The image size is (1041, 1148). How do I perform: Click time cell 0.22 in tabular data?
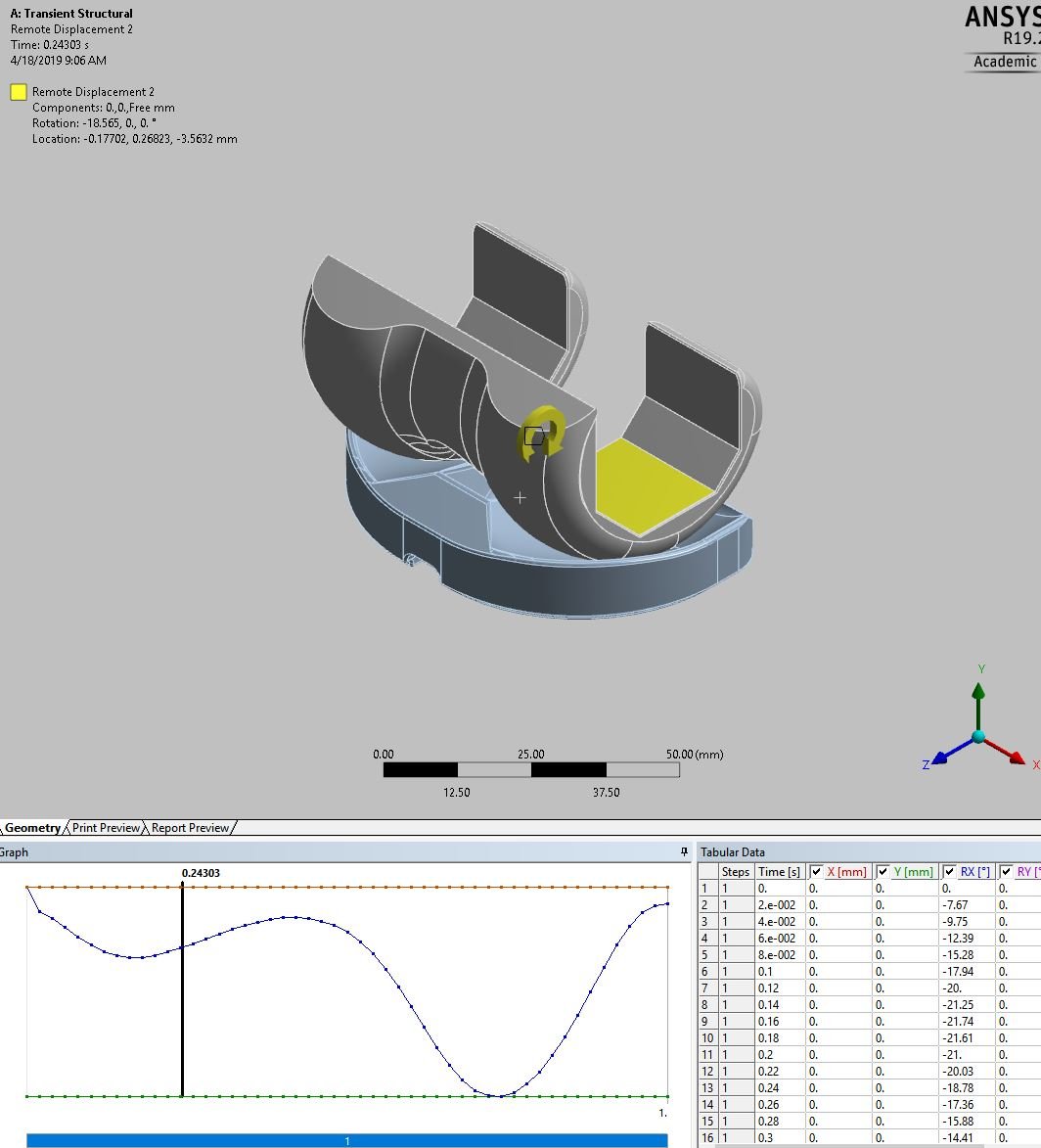click(x=780, y=1071)
